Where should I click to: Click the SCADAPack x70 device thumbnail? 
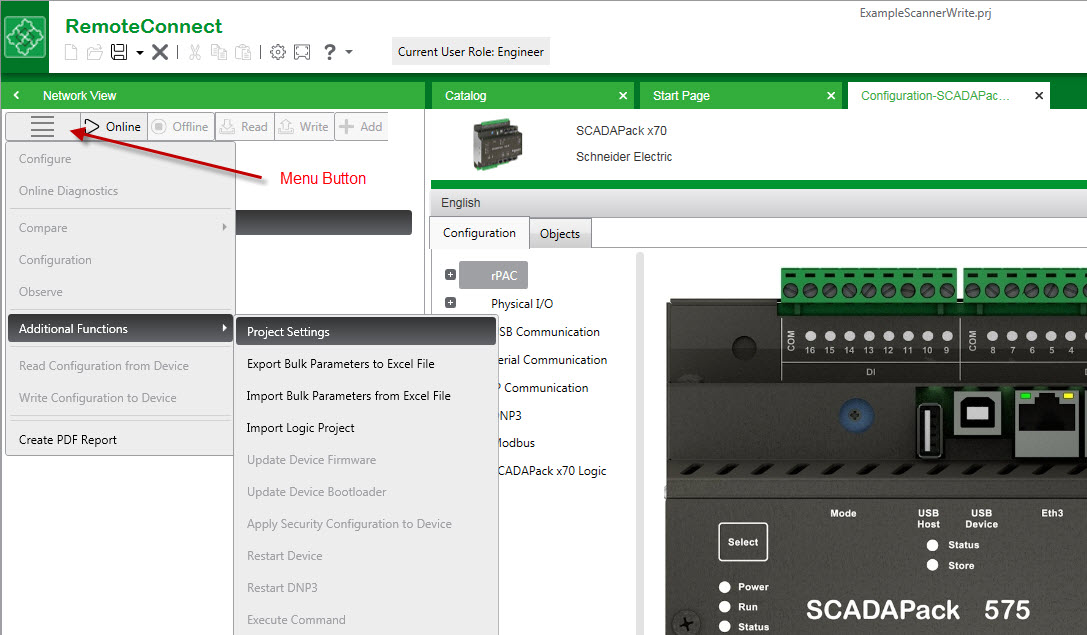498,144
